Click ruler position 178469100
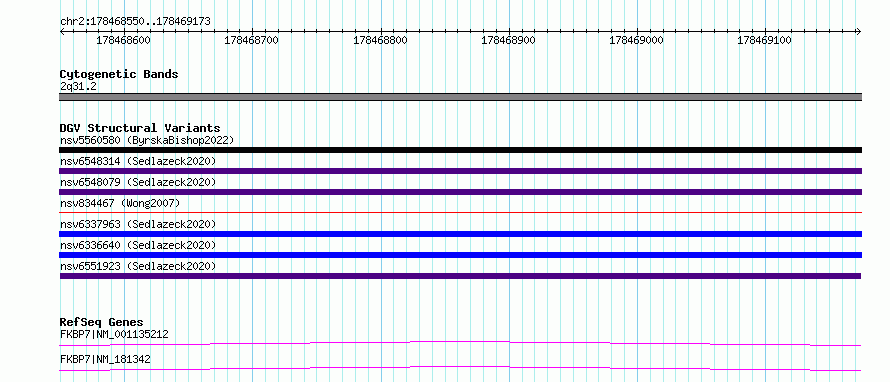Image resolution: width=890 pixels, height=382 pixels. (764, 41)
